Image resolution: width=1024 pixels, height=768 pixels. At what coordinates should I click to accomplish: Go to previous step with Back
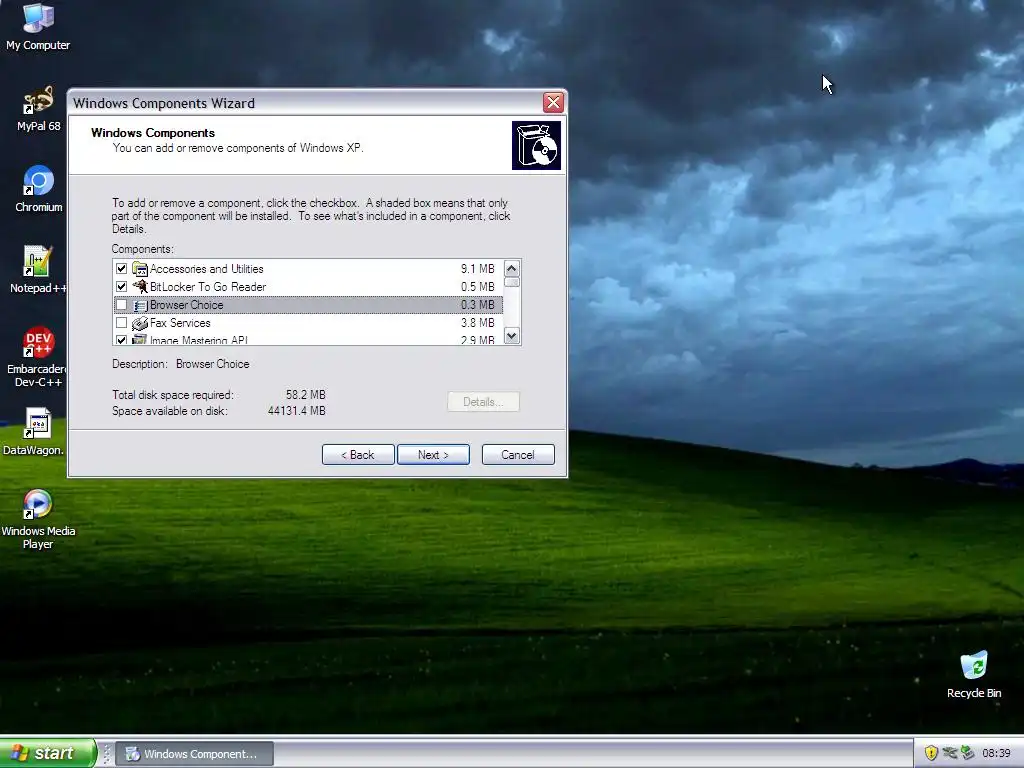[358, 455]
